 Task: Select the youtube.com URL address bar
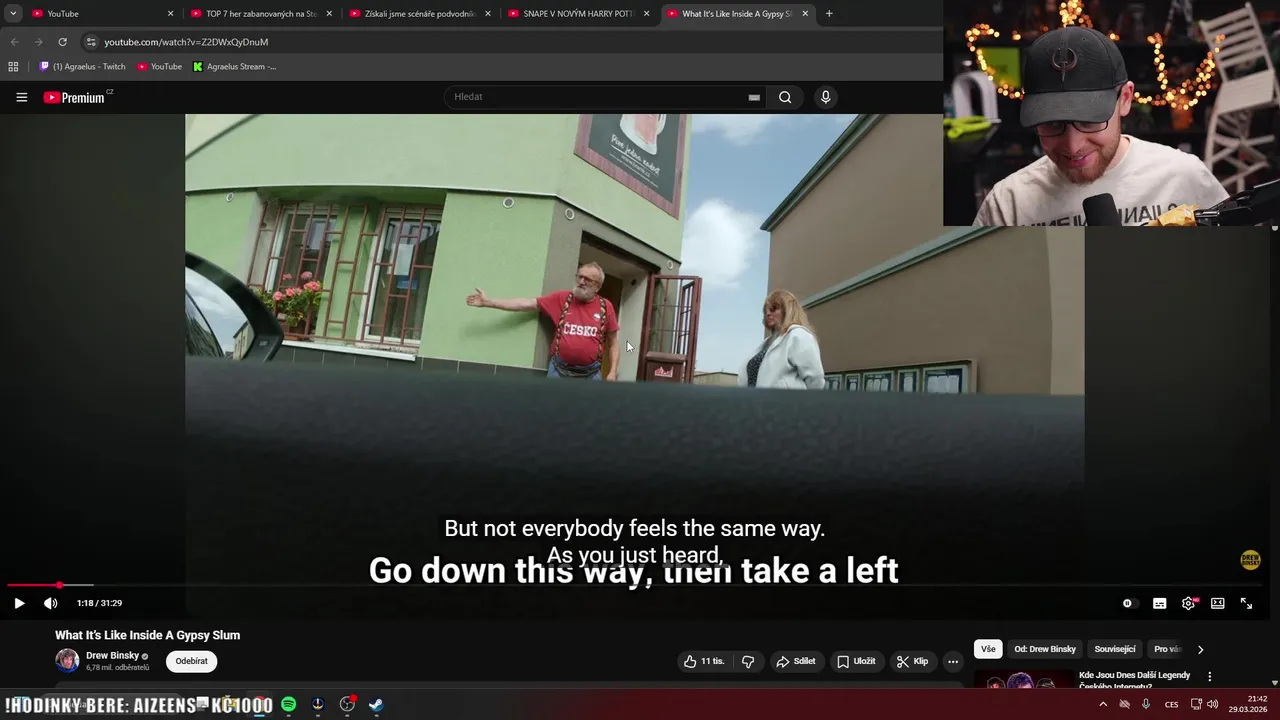pyautogui.click(x=186, y=42)
